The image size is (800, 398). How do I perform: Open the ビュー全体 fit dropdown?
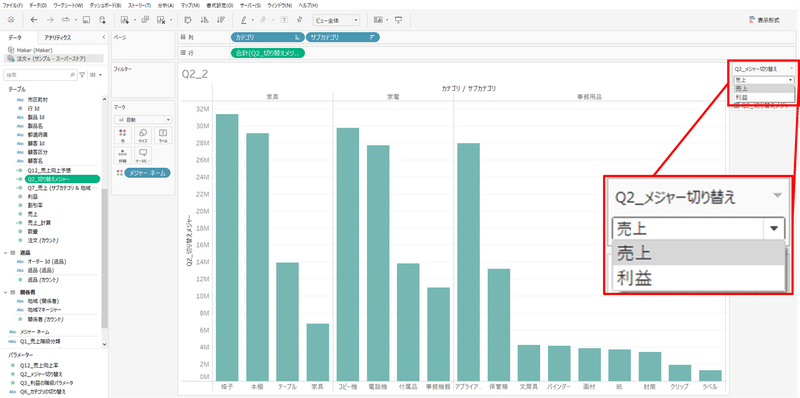point(336,20)
